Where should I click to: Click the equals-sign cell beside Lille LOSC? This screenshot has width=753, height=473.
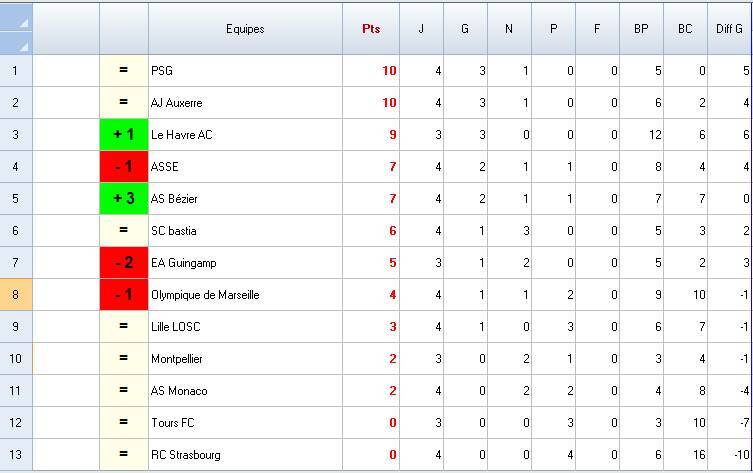(124, 327)
